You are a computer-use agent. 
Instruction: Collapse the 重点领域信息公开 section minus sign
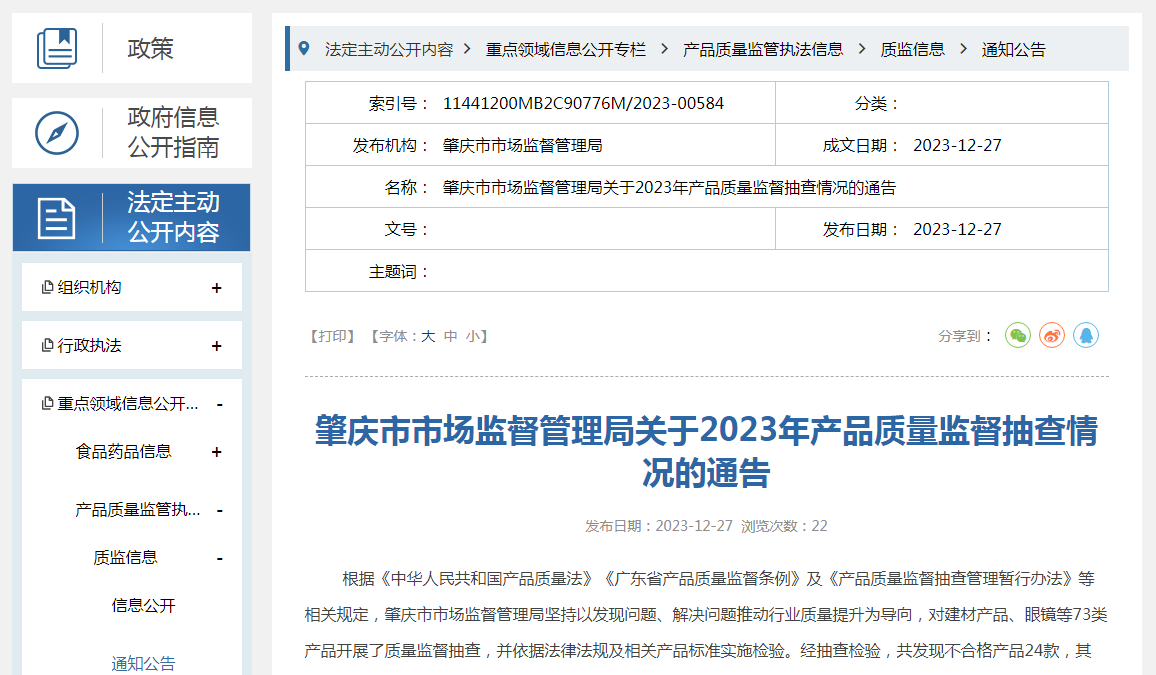[x=220, y=405]
